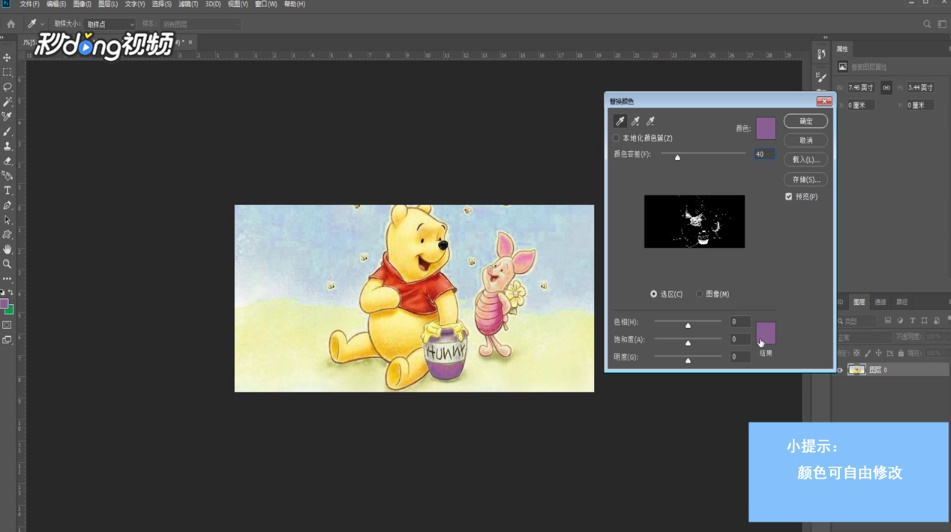Viewport: 951px width, 532px height.
Task: Select the Eraser tool
Action: [7, 161]
